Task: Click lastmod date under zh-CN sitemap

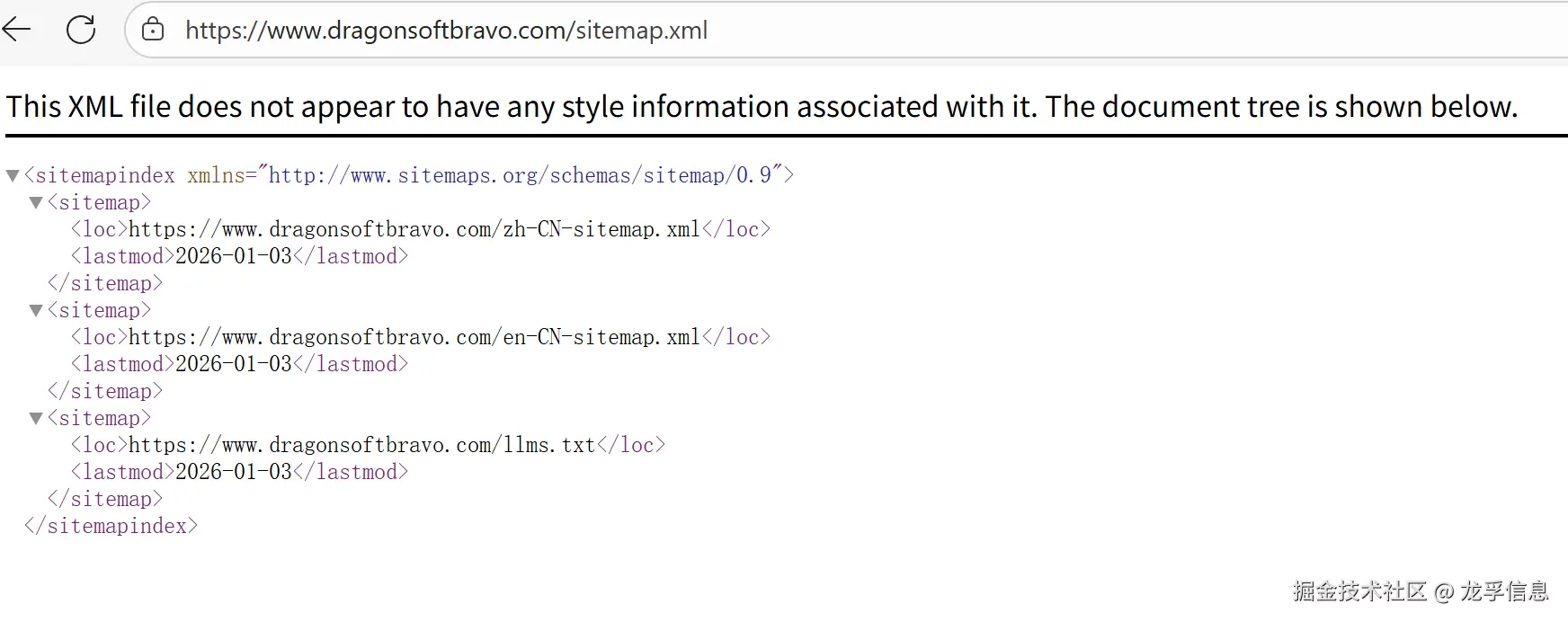Action: pos(234,256)
